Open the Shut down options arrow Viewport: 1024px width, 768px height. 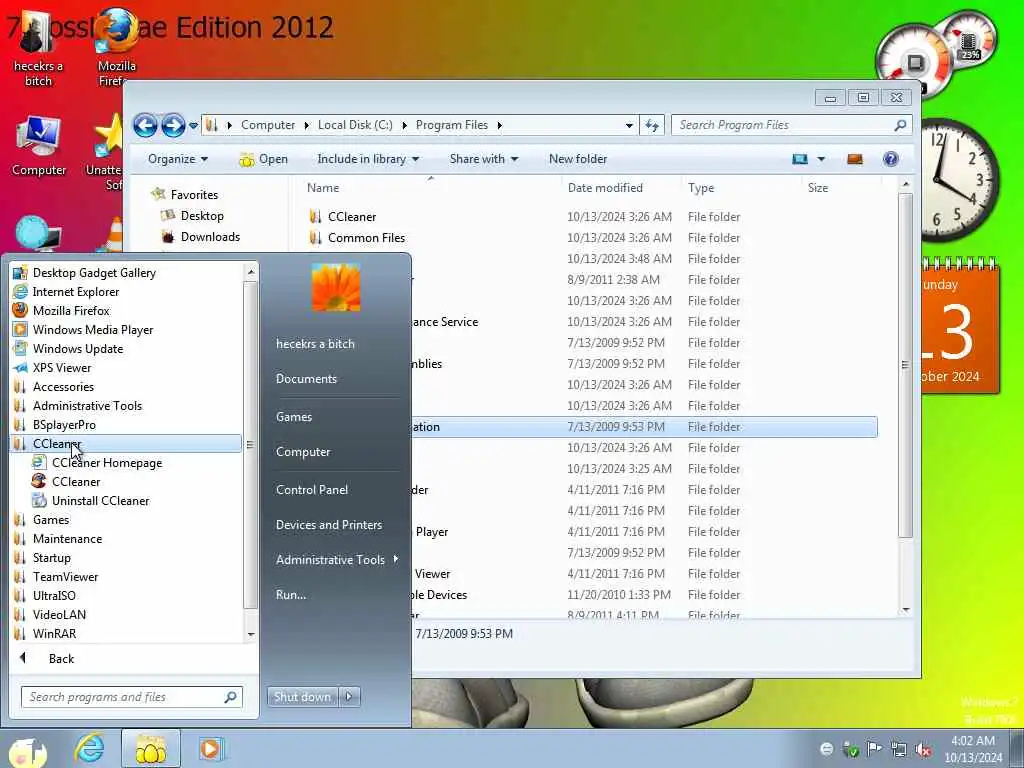pos(349,697)
